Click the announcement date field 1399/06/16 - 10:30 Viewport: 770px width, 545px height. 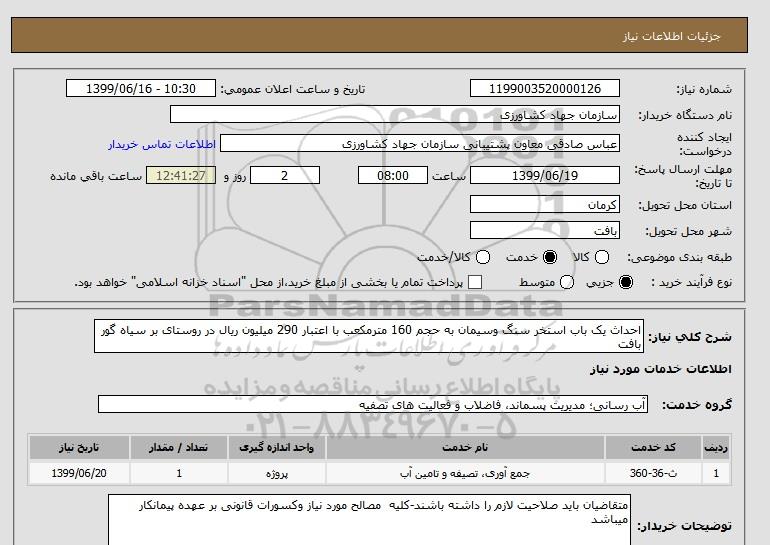[141, 88]
